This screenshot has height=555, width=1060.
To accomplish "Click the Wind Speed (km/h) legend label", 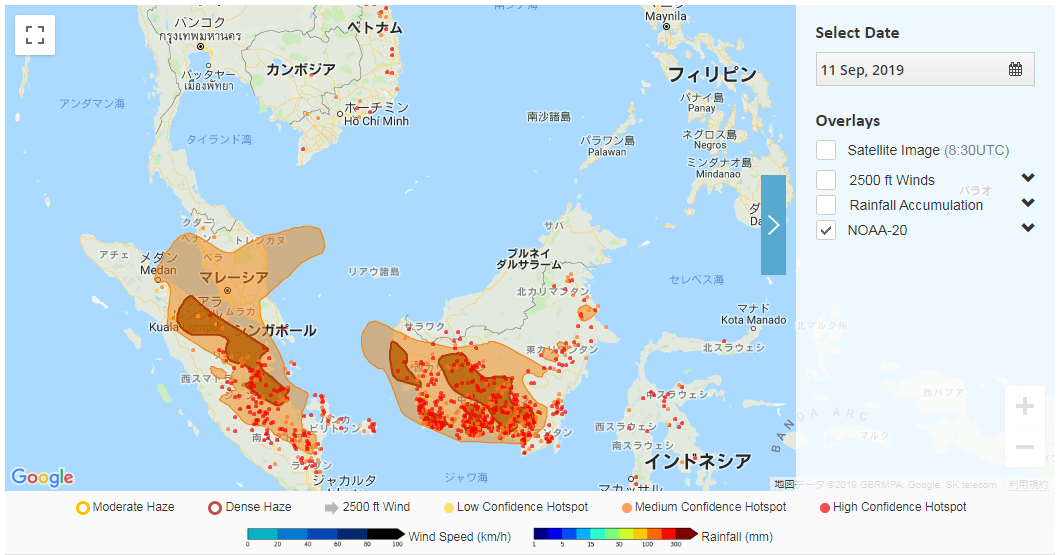I will (460, 536).
